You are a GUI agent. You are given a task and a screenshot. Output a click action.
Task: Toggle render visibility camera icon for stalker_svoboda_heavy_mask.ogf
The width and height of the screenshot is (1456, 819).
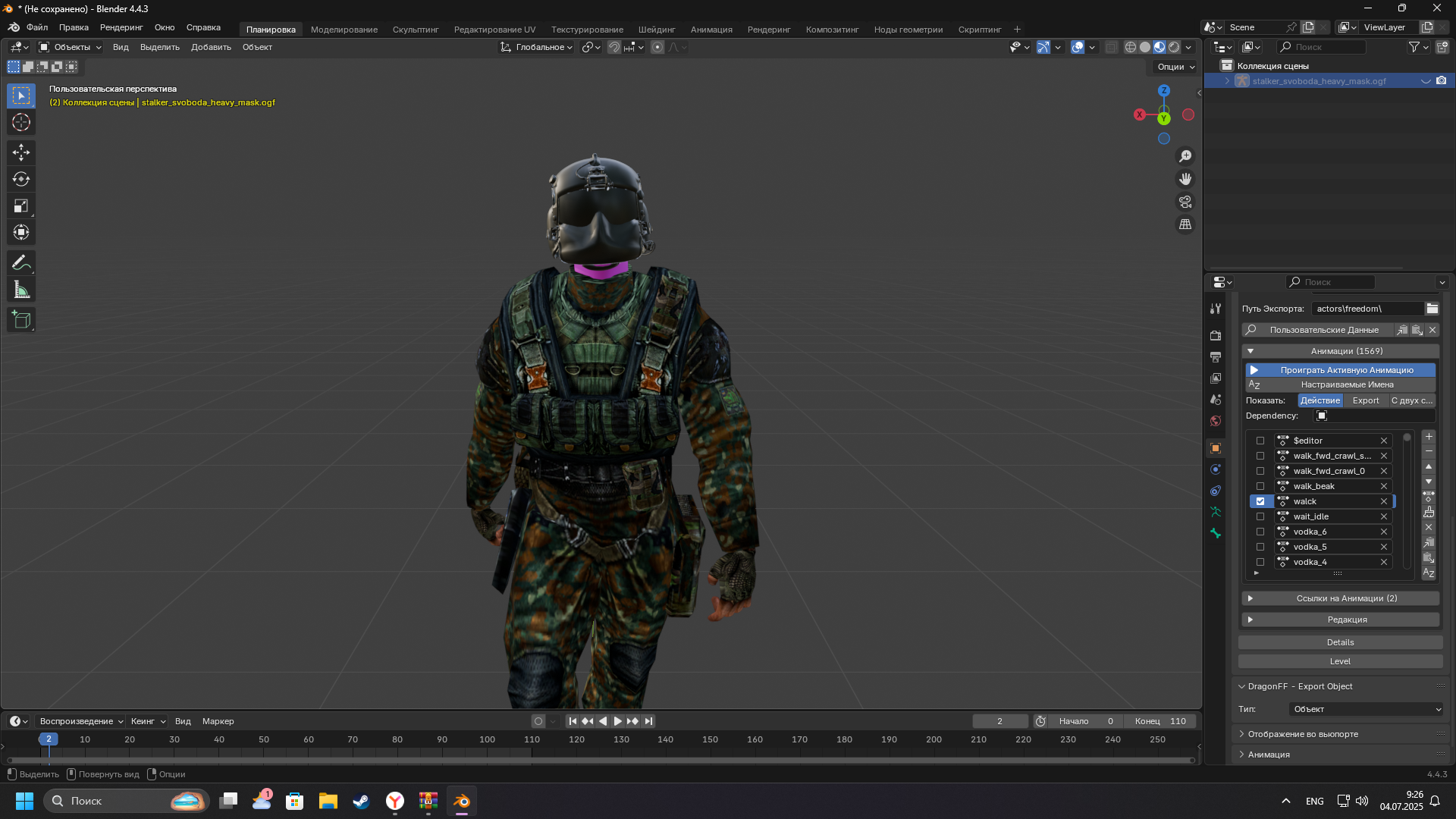(1441, 80)
